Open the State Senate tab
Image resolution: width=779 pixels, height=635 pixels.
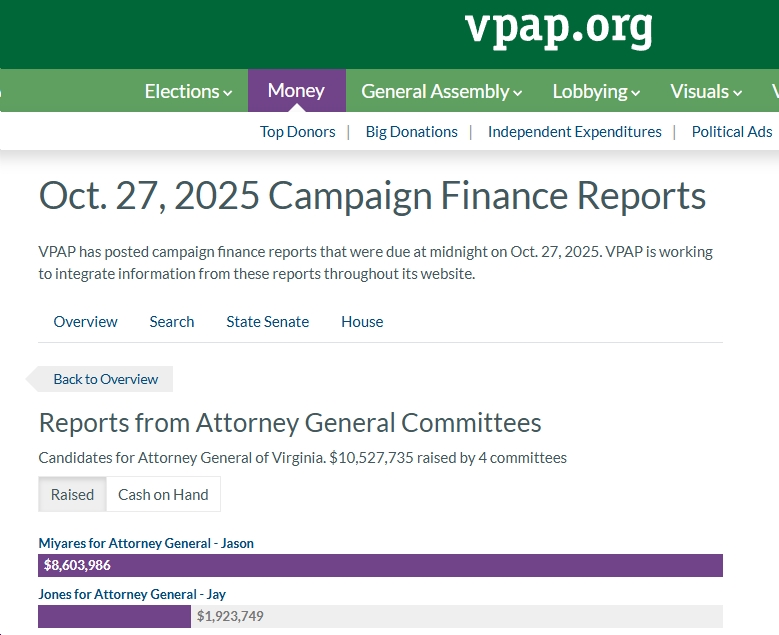pos(267,322)
